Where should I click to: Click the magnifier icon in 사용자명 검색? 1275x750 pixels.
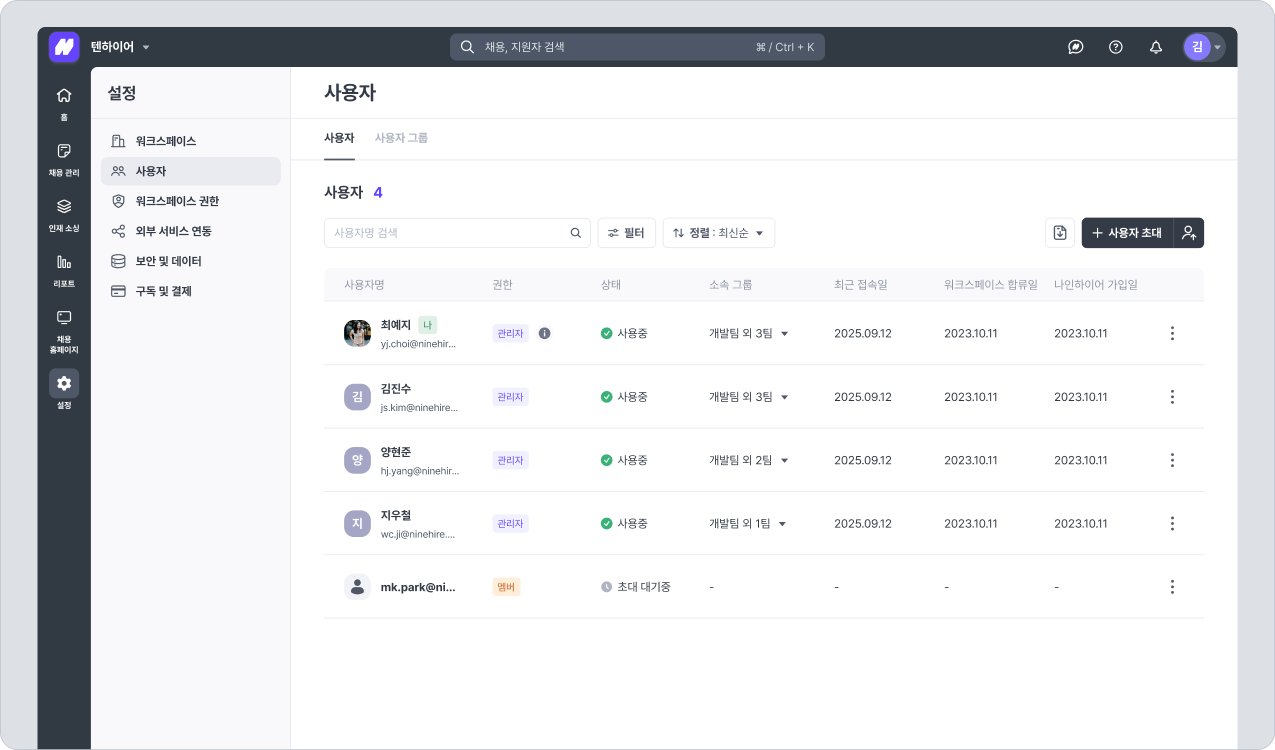[x=576, y=233]
